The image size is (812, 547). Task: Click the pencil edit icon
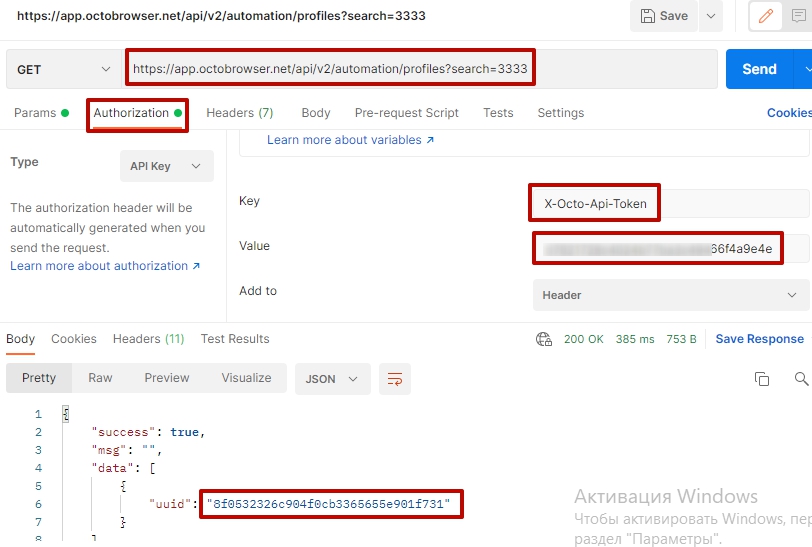click(765, 16)
